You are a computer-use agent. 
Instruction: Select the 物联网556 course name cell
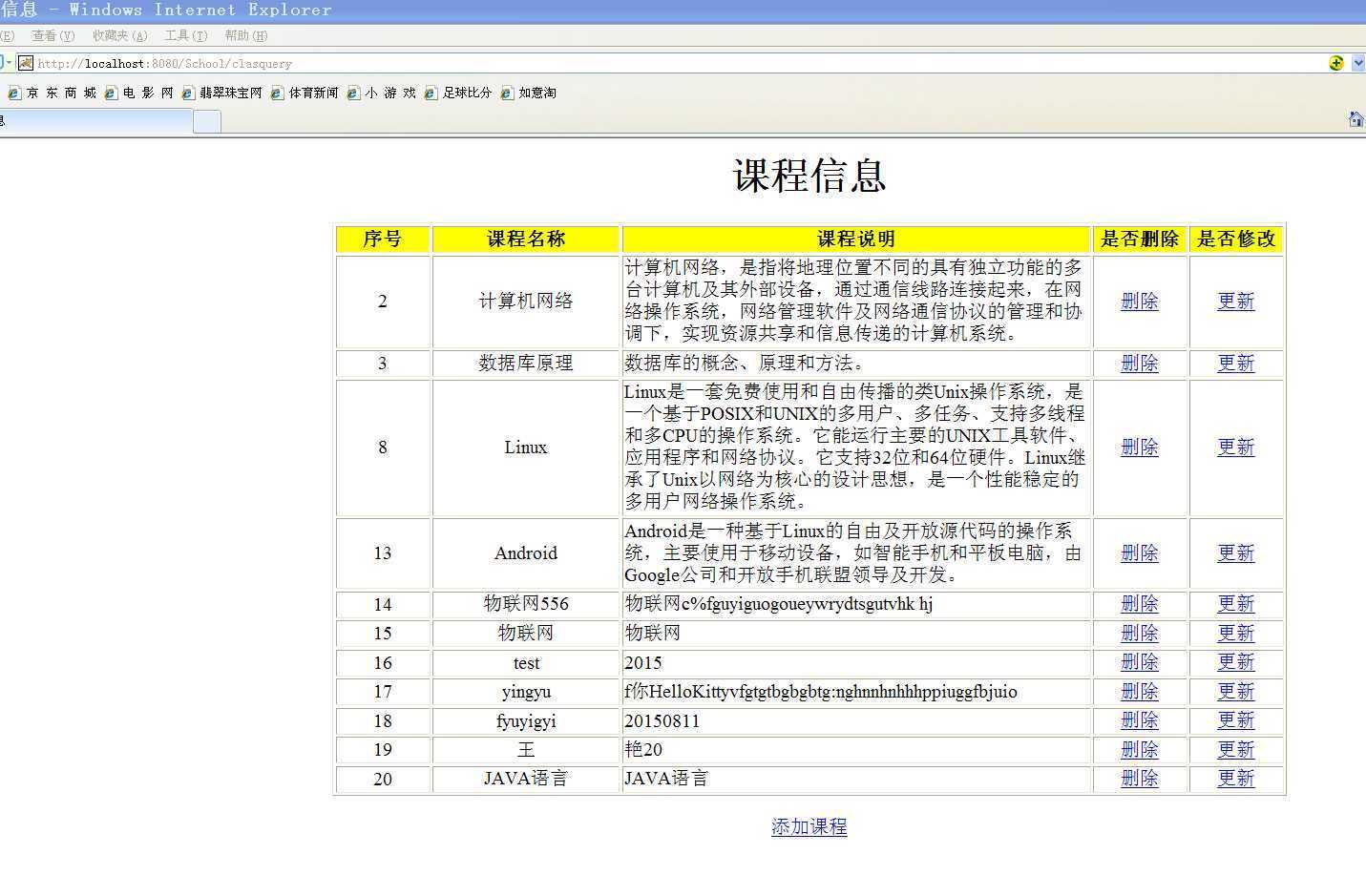pos(526,604)
